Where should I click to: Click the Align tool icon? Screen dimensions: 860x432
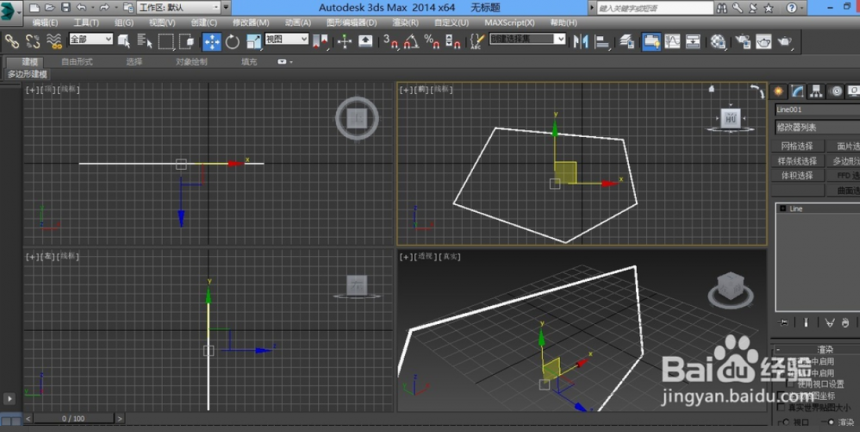[x=603, y=41]
